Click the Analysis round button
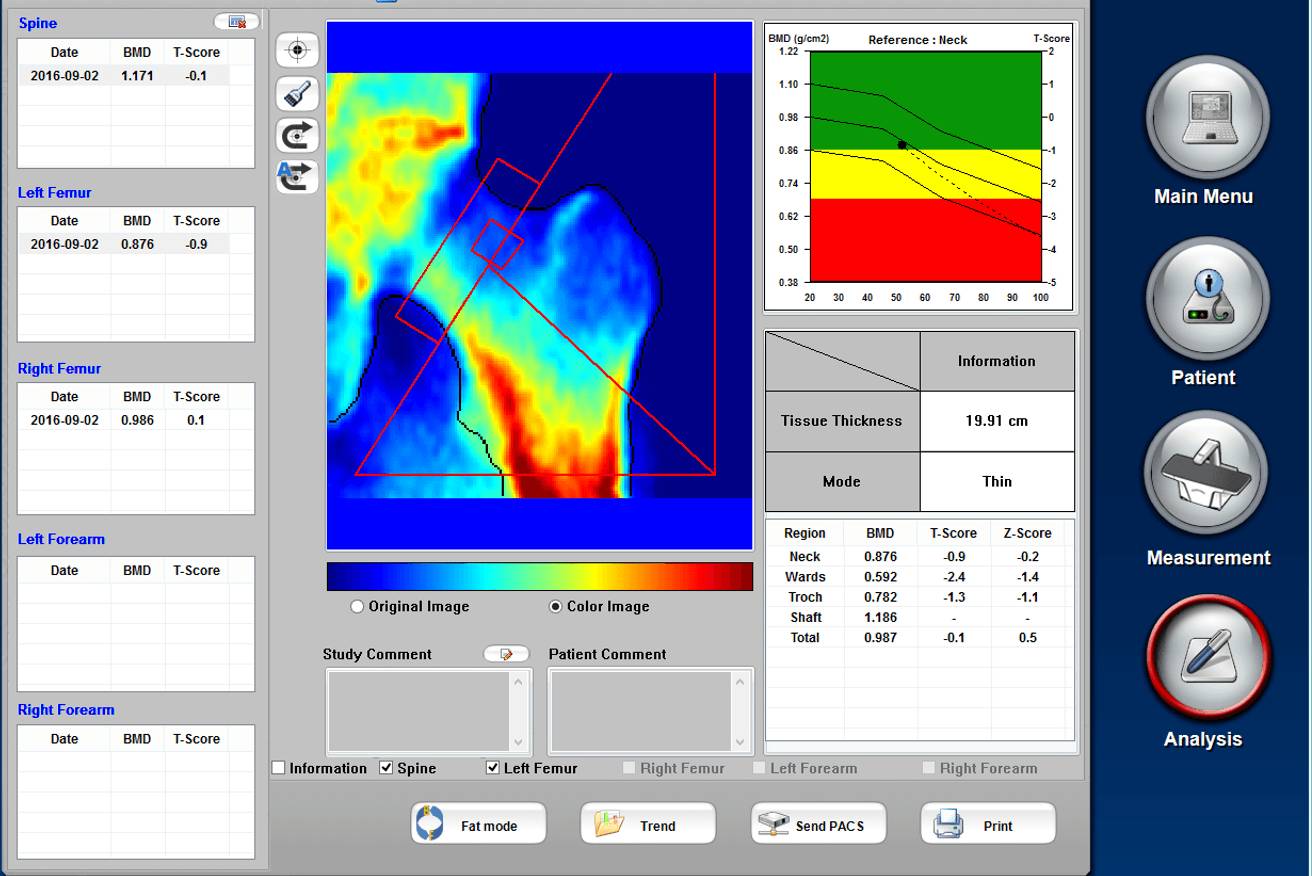The width and height of the screenshot is (1312, 876). click(1207, 657)
